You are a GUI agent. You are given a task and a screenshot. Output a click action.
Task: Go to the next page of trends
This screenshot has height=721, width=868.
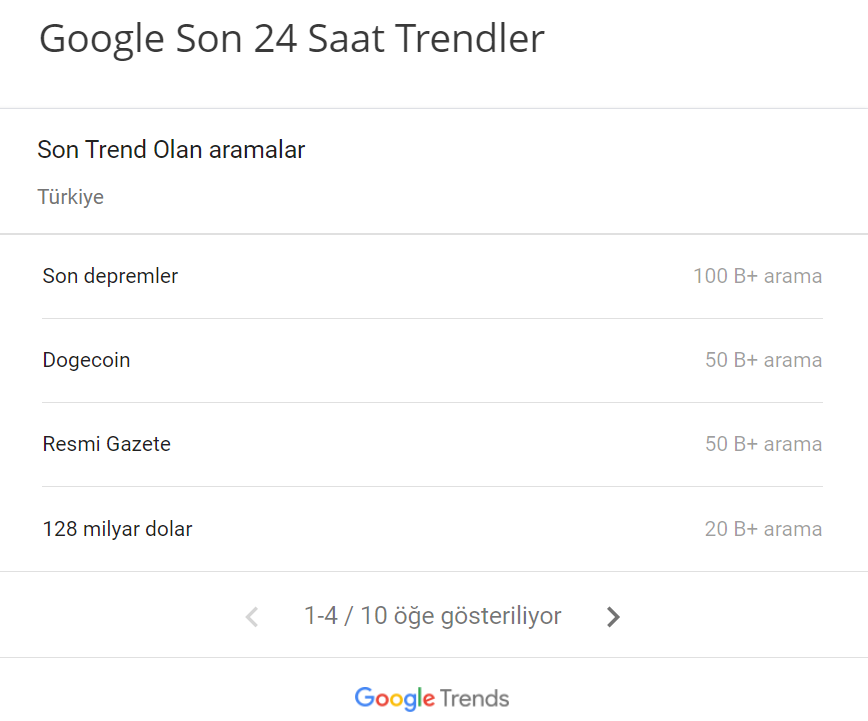point(613,617)
